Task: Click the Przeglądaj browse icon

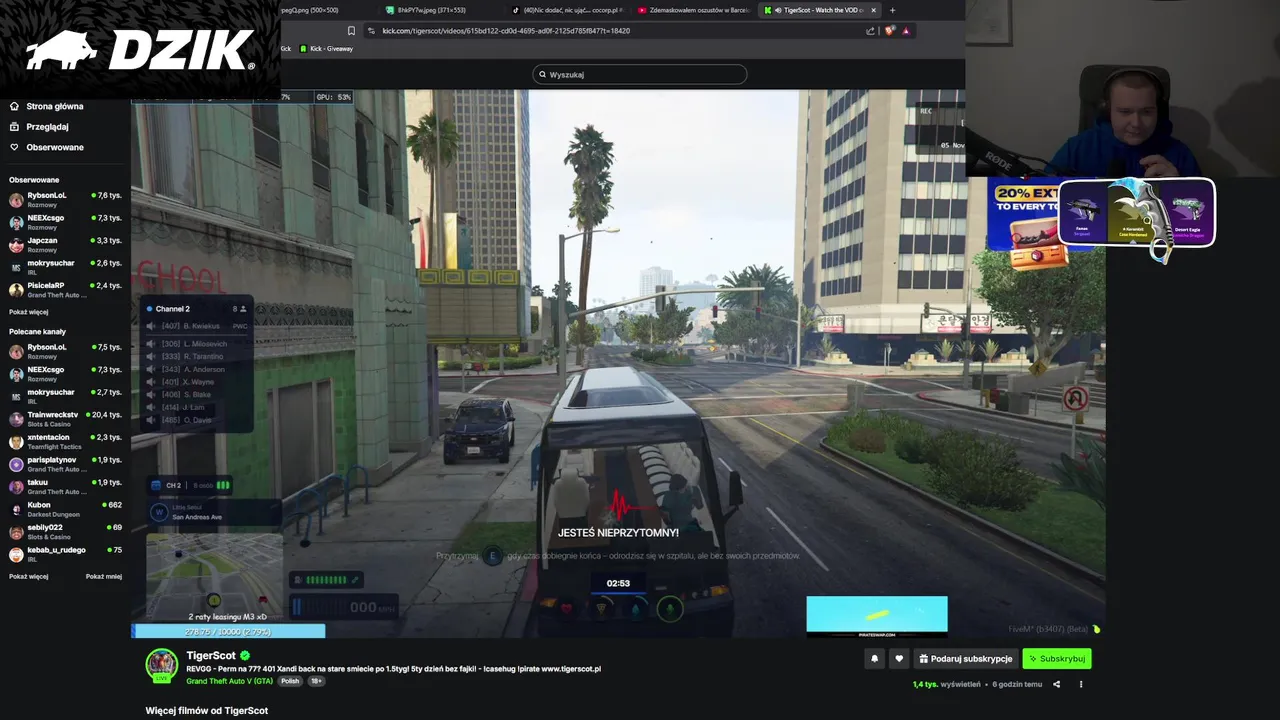Action: coord(14,127)
